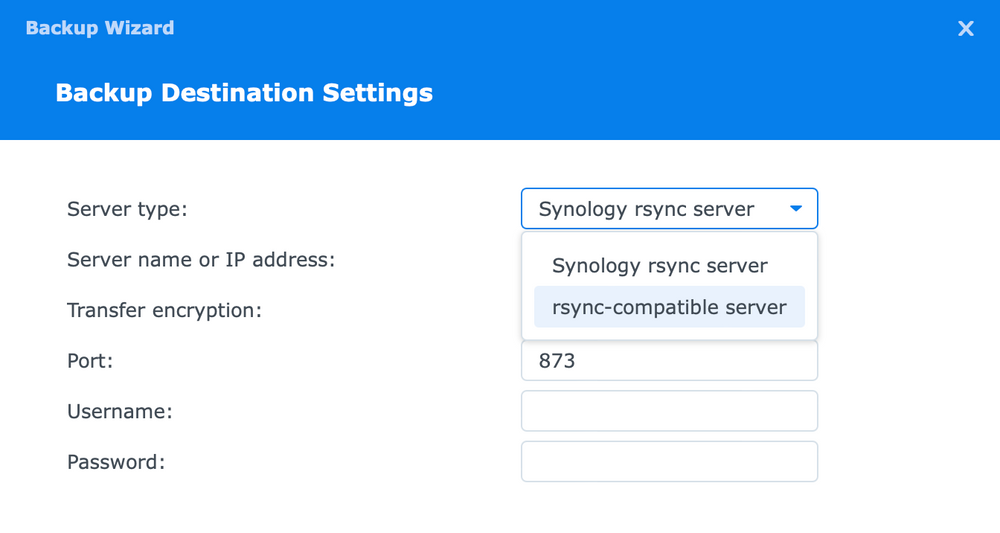Close the Backup Wizard dialog
The height and width of the screenshot is (533, 1000).
(x=966, y=28)
